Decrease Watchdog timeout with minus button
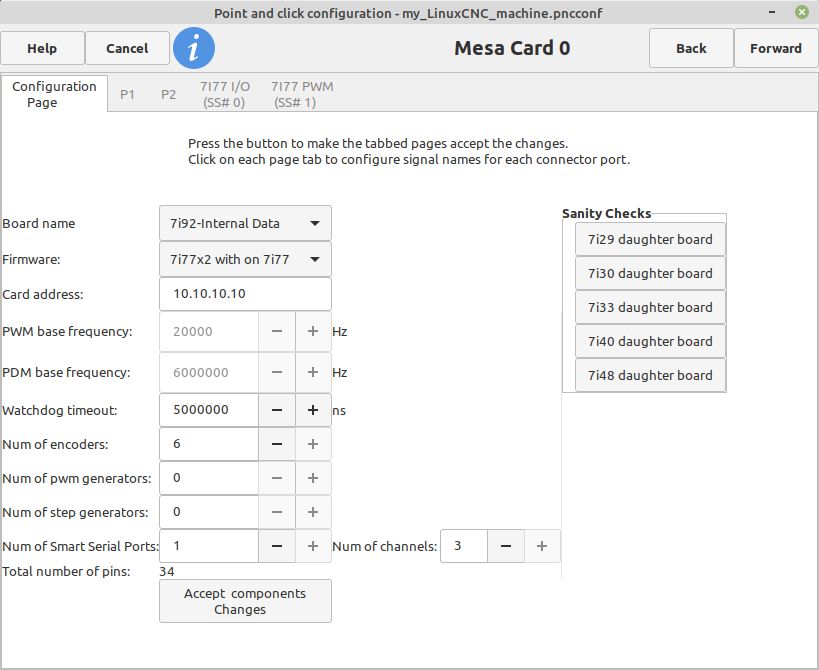The height and width of the screenshot is (670, 819). pos(277,410)
